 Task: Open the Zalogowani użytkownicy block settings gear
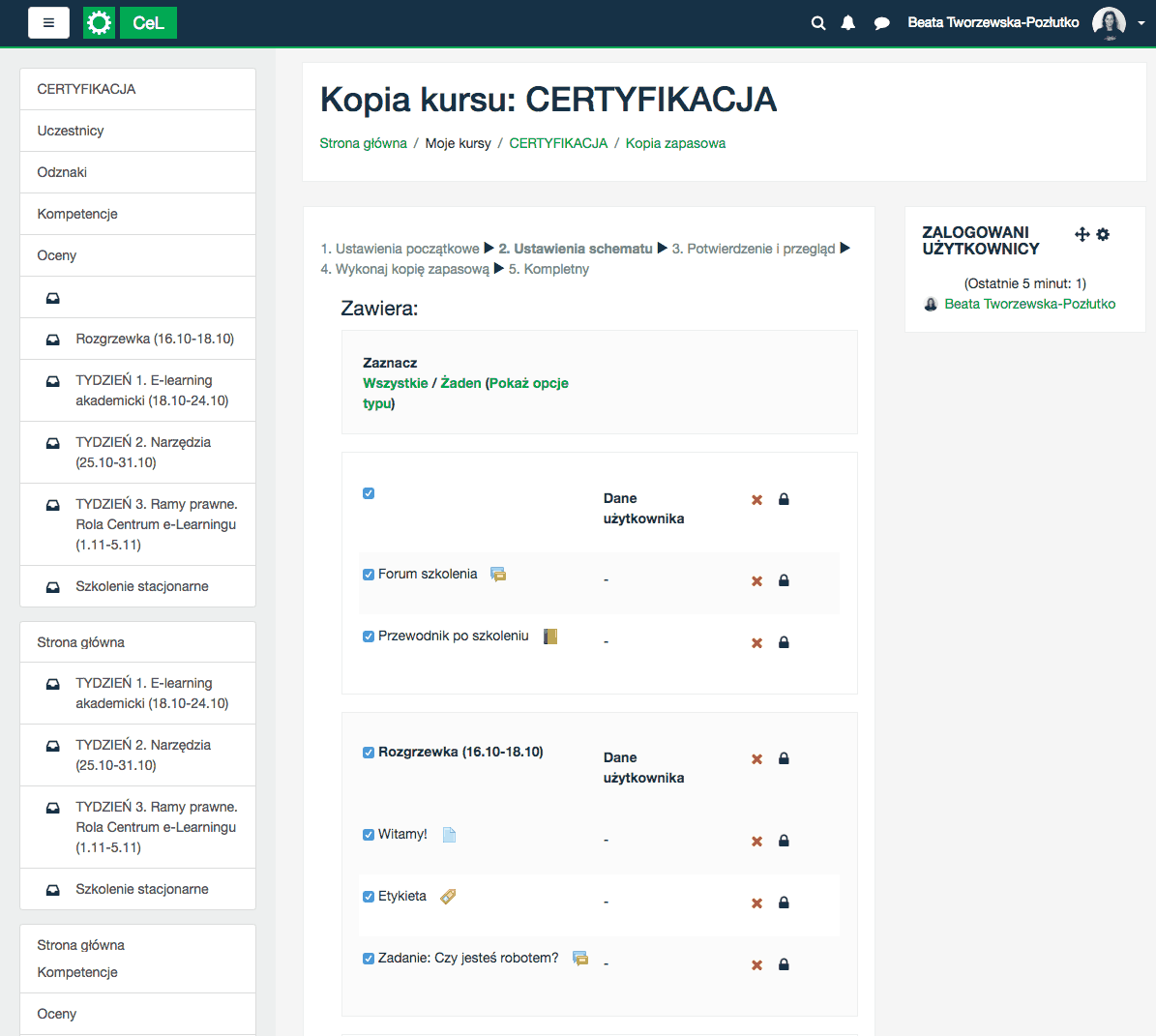pyautogui.click(x=1103, y=234)
